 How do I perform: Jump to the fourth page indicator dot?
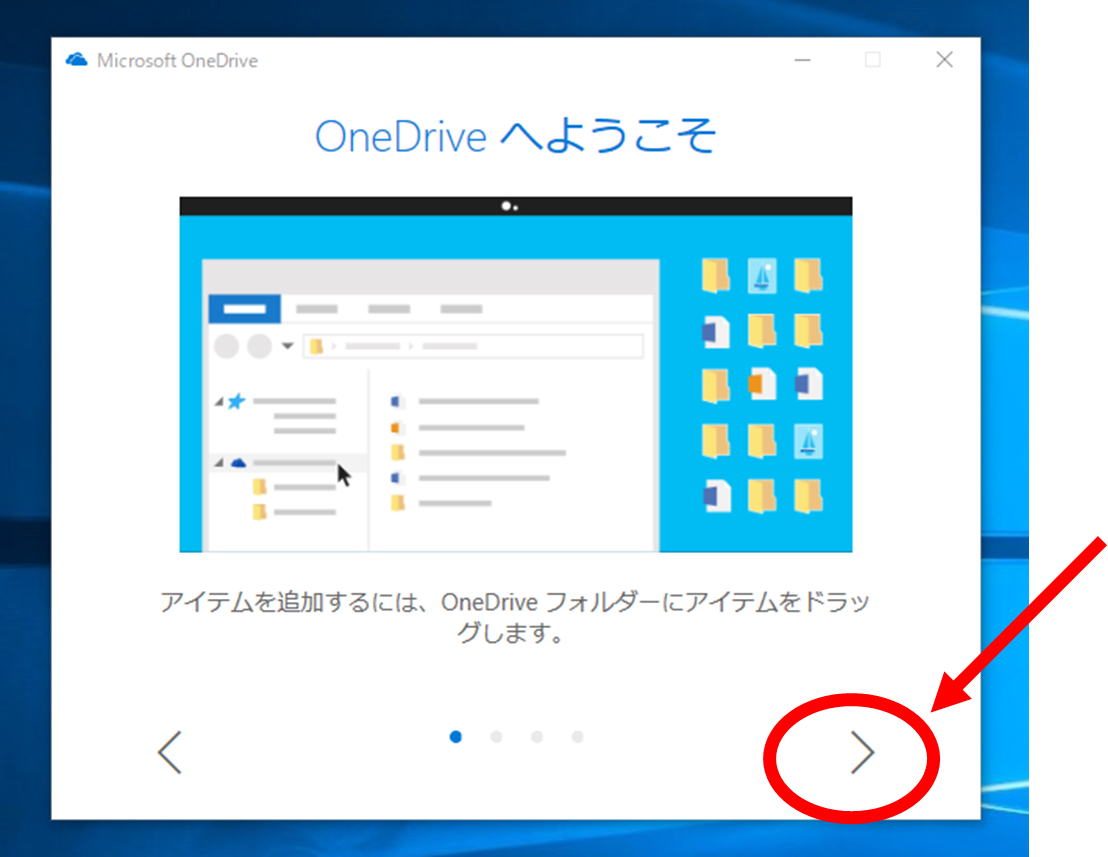(577, 737)
